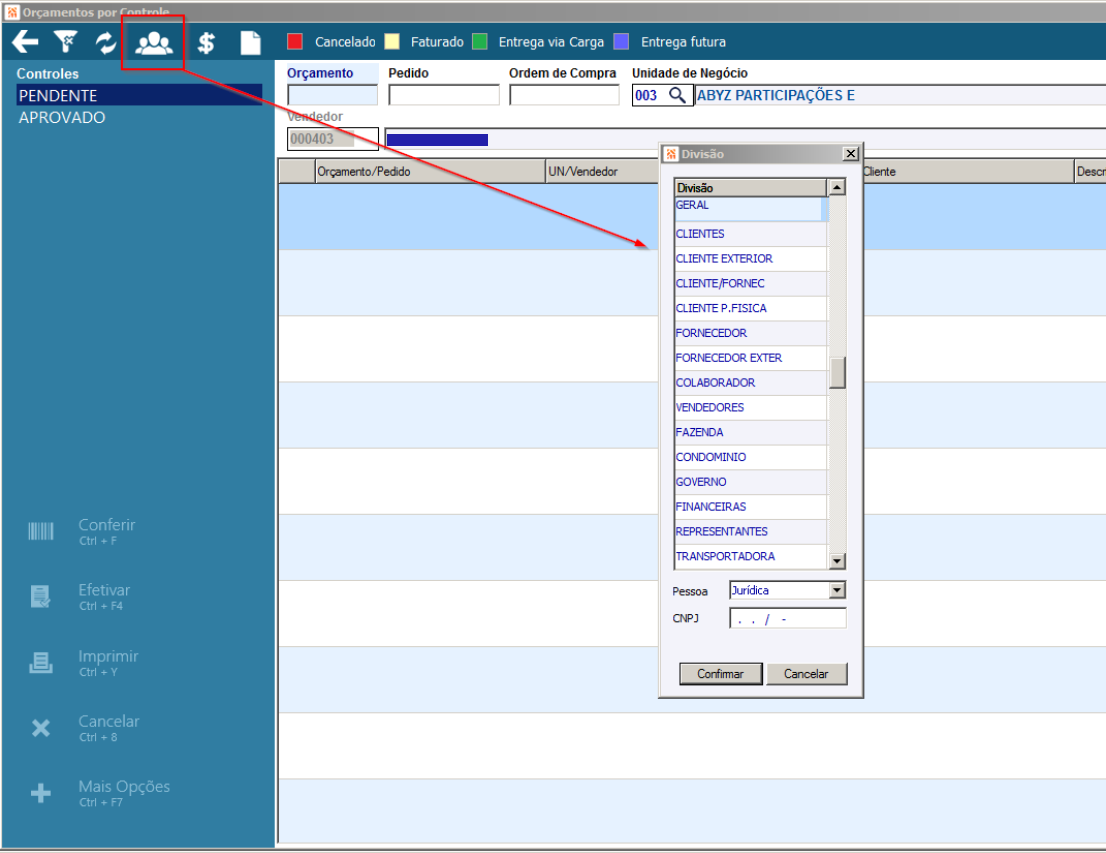Select REPRESENTANTES division

tap(750, 531)
